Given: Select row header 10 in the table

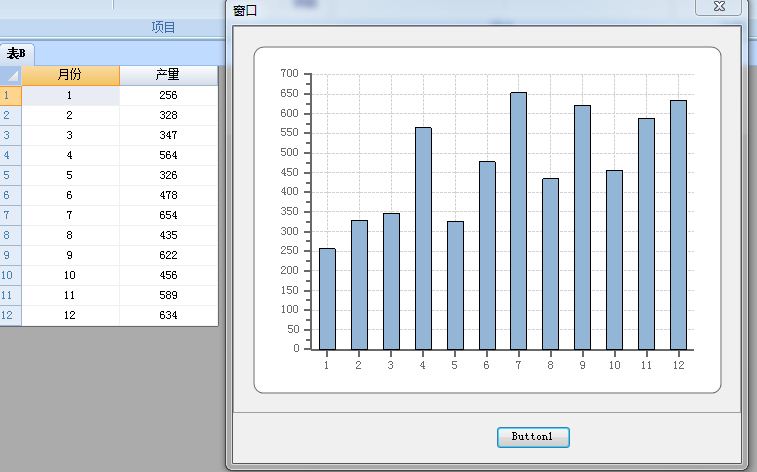Looking at the screenshot, I should 11,276.
